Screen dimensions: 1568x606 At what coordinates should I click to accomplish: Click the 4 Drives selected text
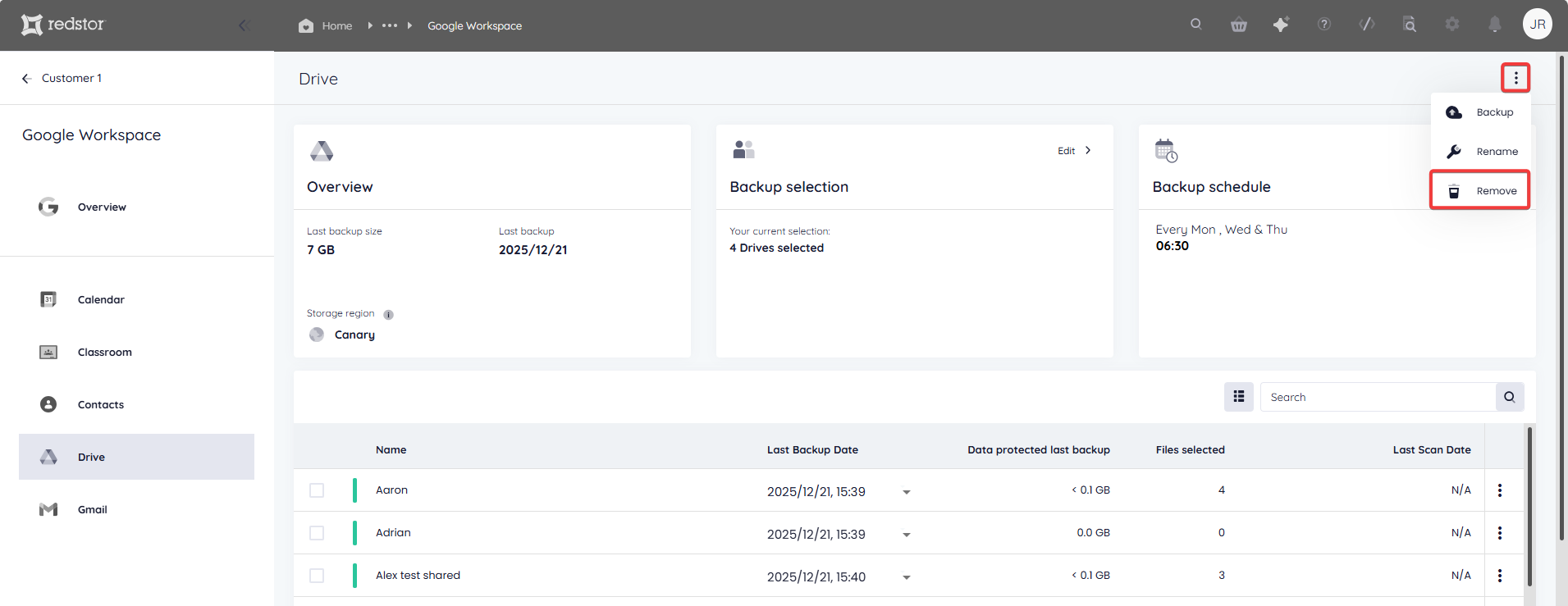click(x=776, y=248)
